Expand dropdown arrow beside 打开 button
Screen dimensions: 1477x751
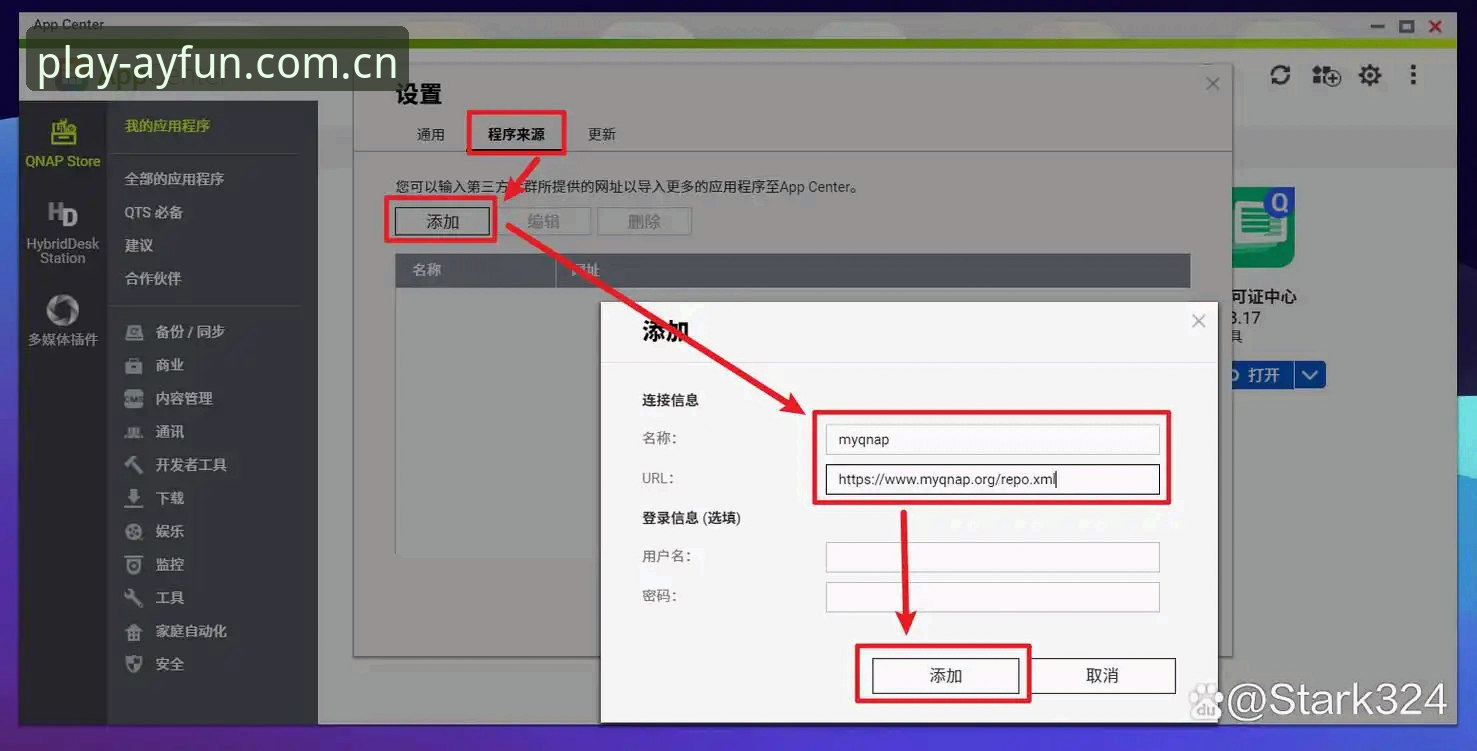(x=1311, y=375)
